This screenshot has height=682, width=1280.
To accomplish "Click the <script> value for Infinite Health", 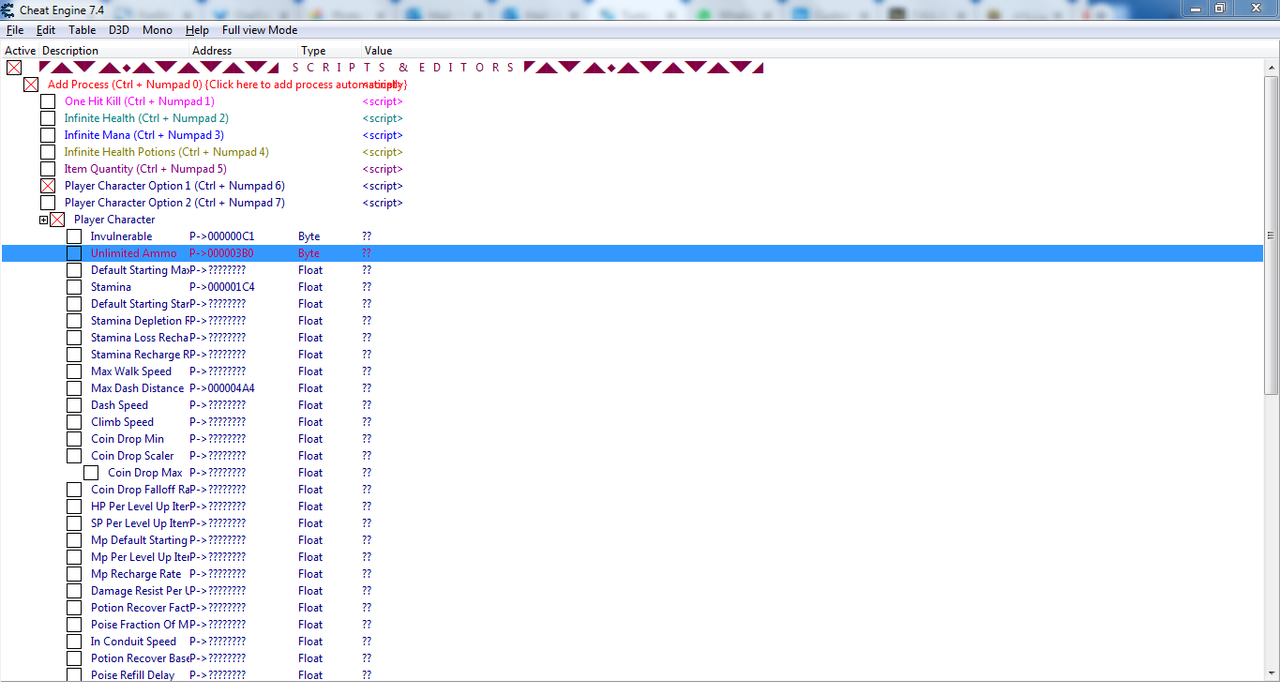I will pyautogui.click(x=382, y=119).
